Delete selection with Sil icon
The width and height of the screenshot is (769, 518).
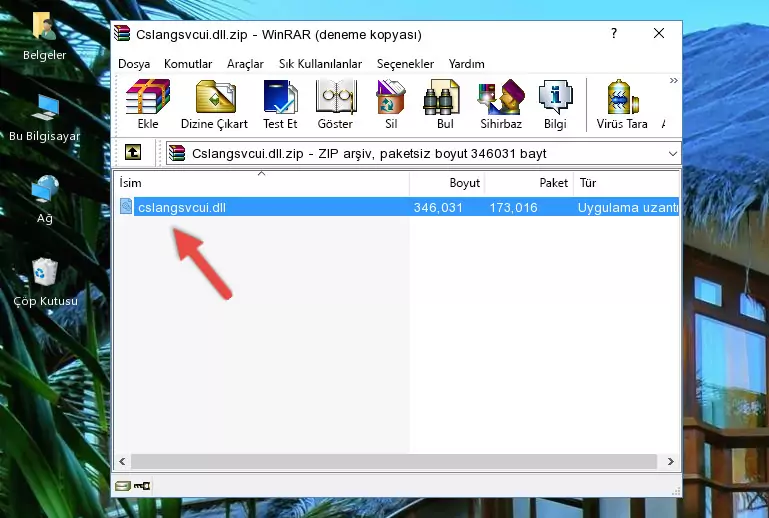point(391,104)
